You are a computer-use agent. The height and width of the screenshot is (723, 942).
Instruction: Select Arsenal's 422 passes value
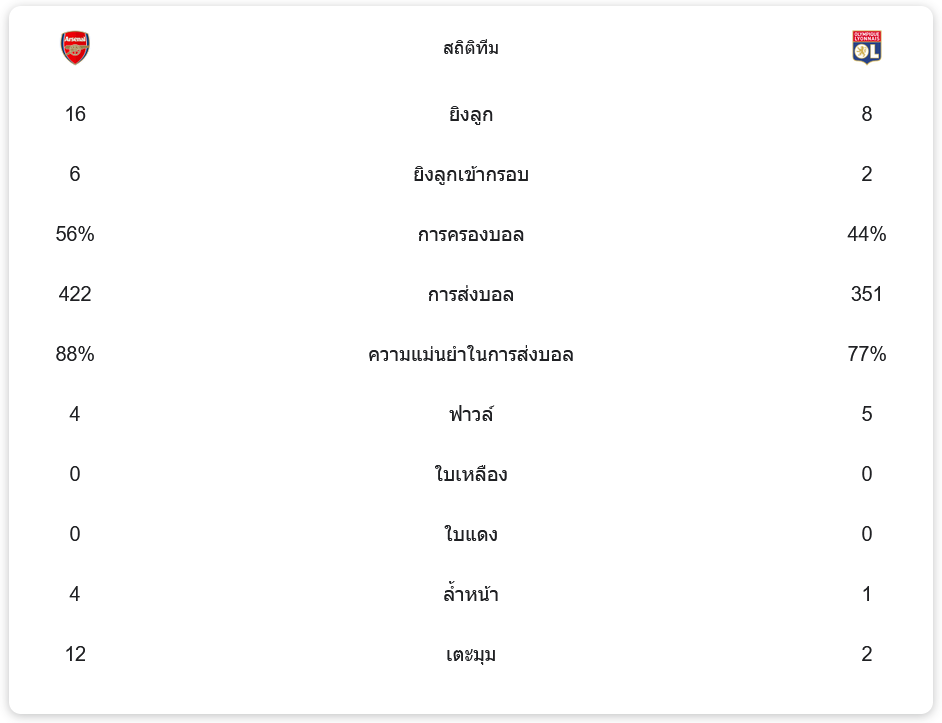click(75, 294)
